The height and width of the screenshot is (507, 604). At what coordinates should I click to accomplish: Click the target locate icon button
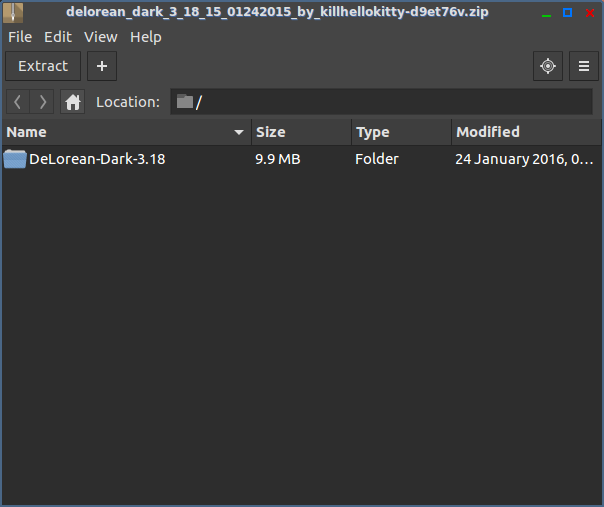point(548,66)
